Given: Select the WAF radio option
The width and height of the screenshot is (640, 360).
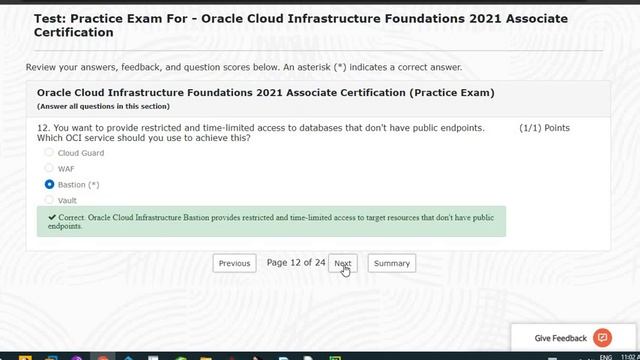Looking at the screenshot, I should (x=49, y=168).
